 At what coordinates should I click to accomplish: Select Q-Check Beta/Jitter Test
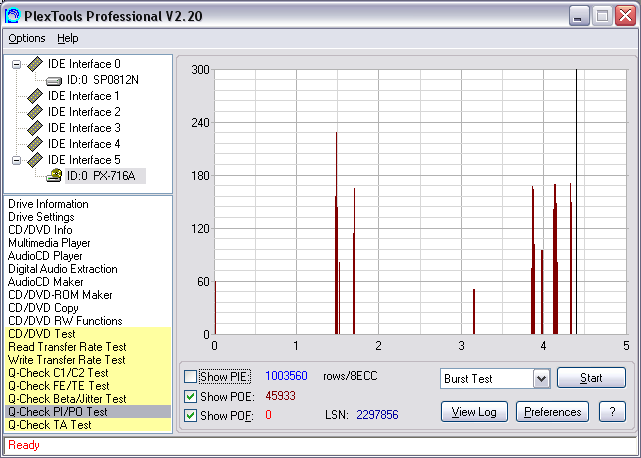(x=88, y=399)
